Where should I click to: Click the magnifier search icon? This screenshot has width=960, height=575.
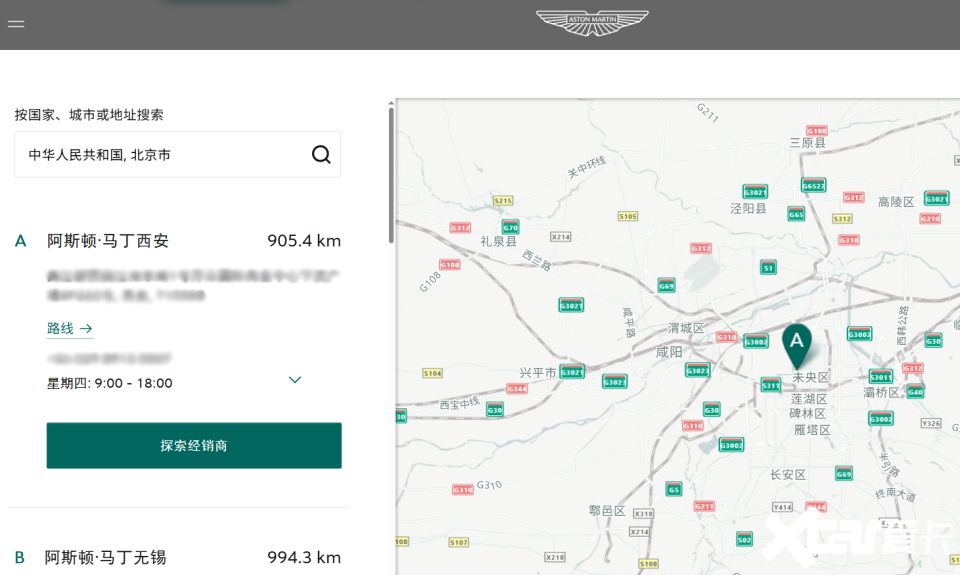point(321,154)
